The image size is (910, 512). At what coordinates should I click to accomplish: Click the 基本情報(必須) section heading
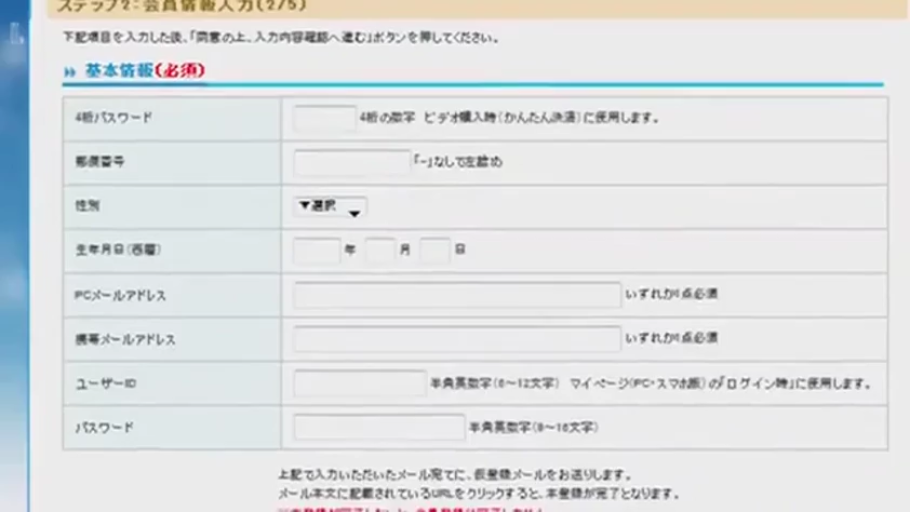pyautogui.click(x=144, y=71)
